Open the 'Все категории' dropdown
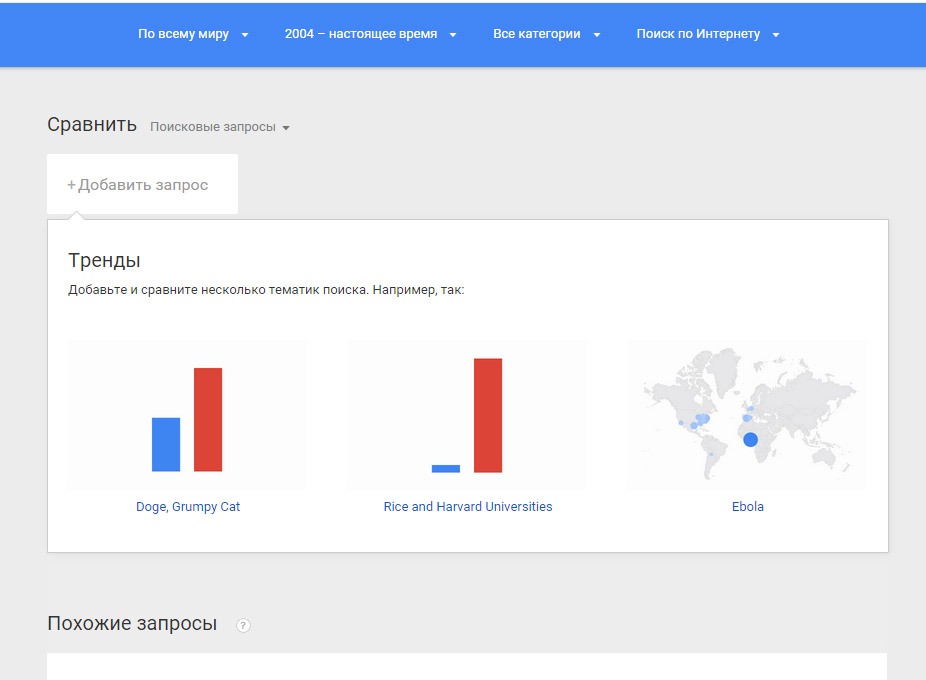This screenshot has width=926, height=680. (546, 34)
